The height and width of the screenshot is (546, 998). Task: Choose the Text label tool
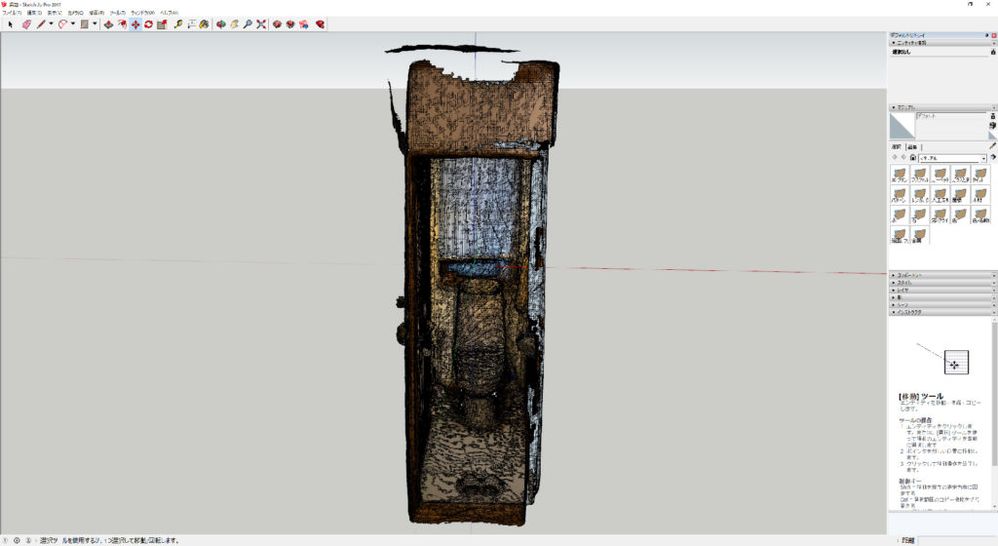[191, 24]
